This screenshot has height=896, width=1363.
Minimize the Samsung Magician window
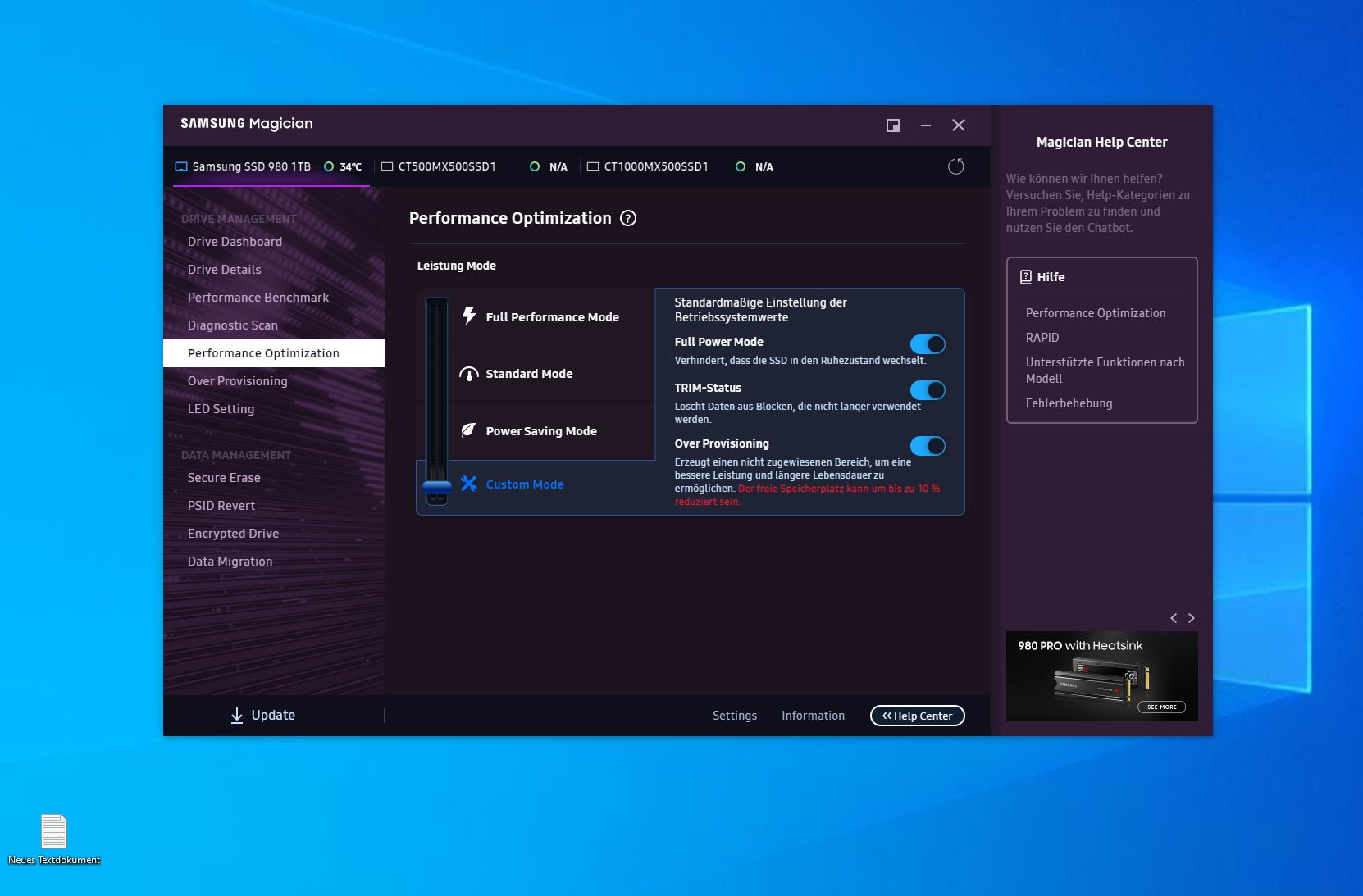(x=926, y=125)
